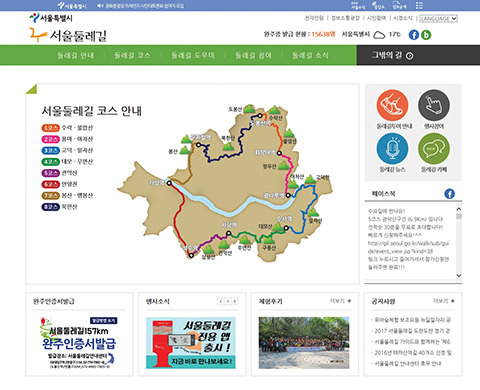Expand 체험후기 with its 더보기 plus

tap(341, 301)
